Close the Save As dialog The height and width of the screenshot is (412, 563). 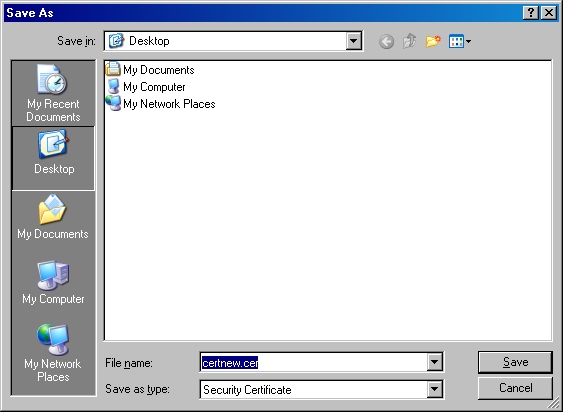click(549, 13)
